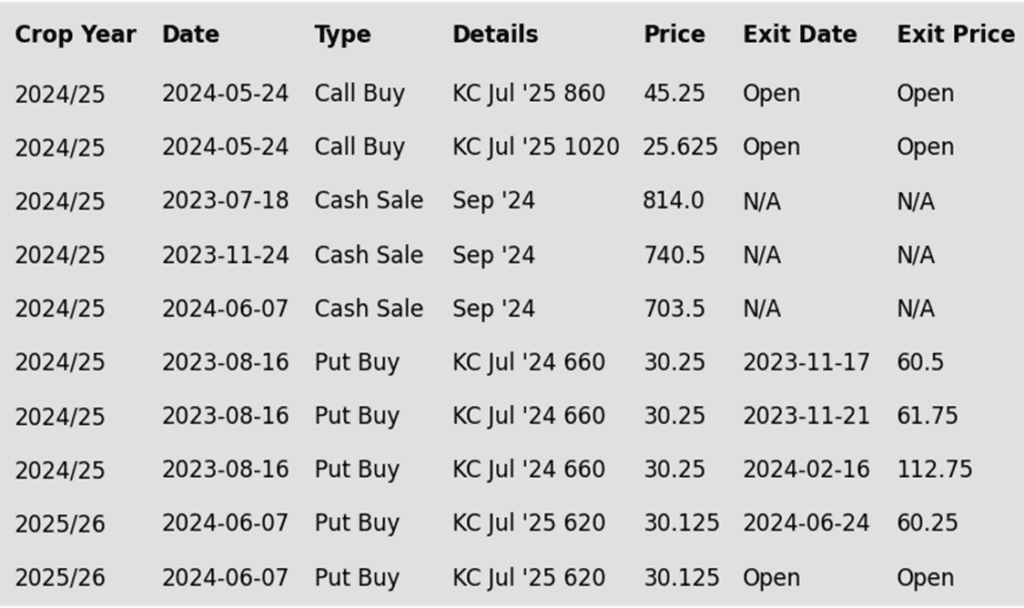Viewport: 1024px width, 608px height.
Task: Click the Price column header
Action: coord(674,35)
